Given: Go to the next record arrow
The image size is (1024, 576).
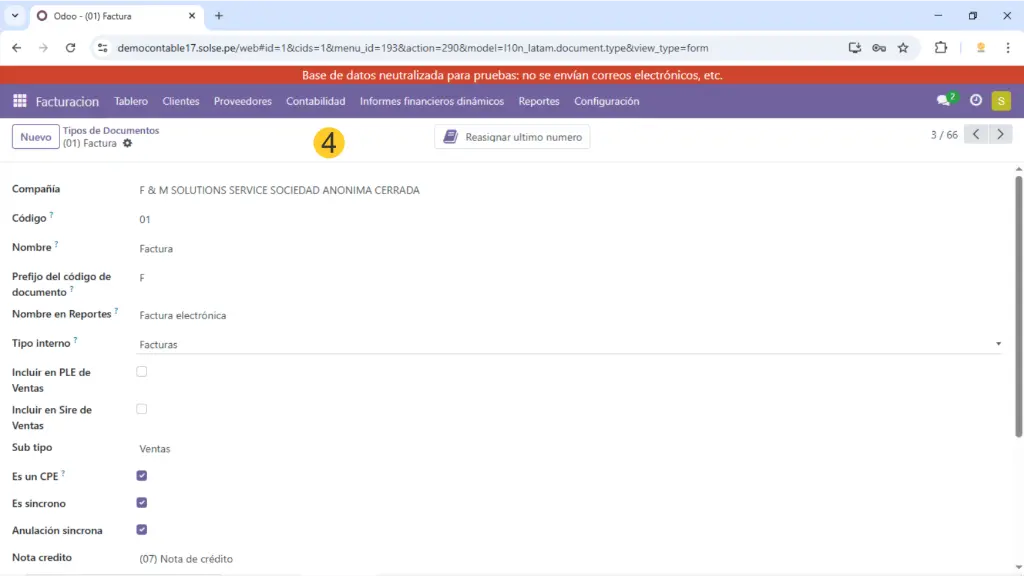Looking at the screenshot, I should 1000,135.
